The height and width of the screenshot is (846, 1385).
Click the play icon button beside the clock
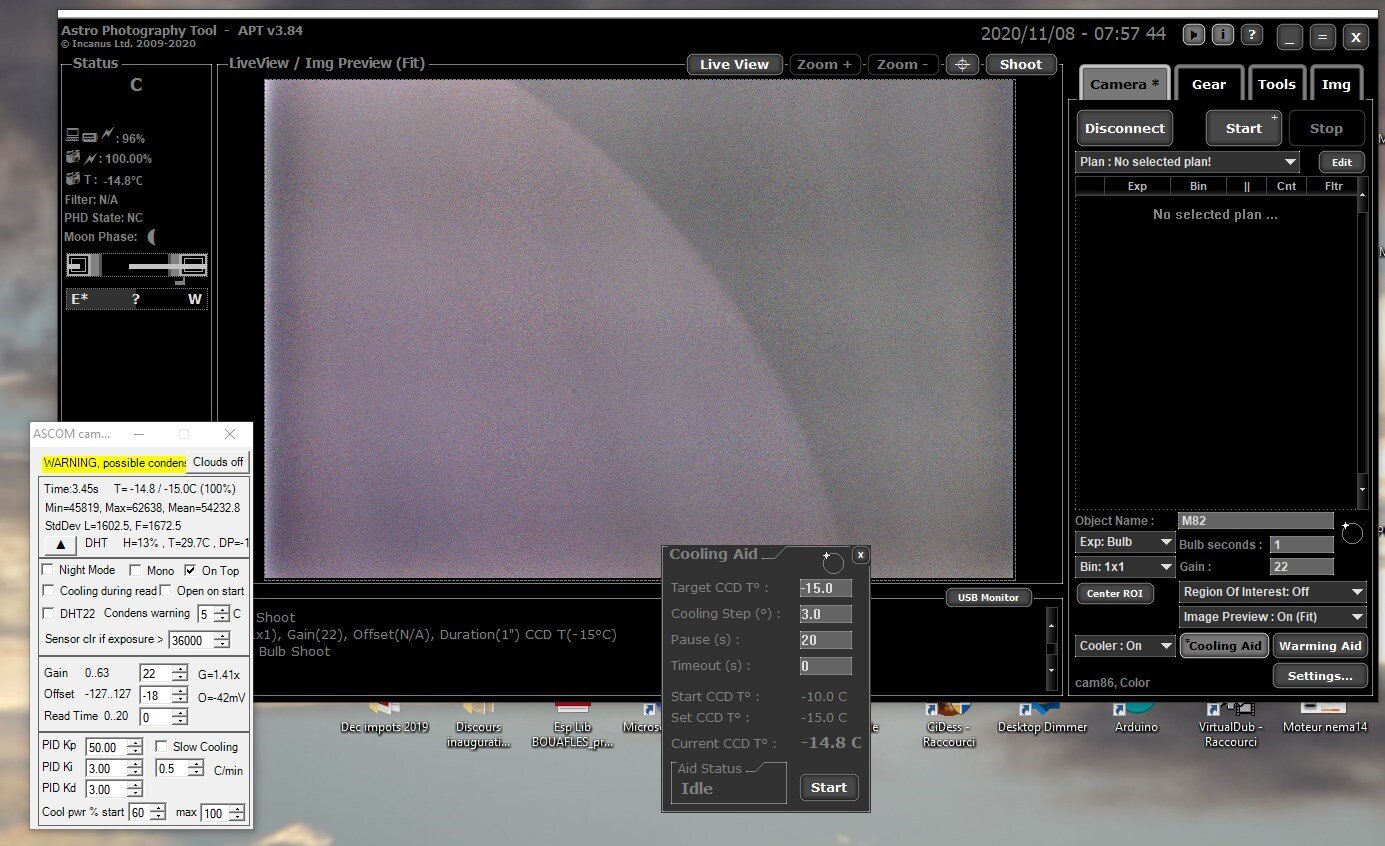coord(1193,35)
